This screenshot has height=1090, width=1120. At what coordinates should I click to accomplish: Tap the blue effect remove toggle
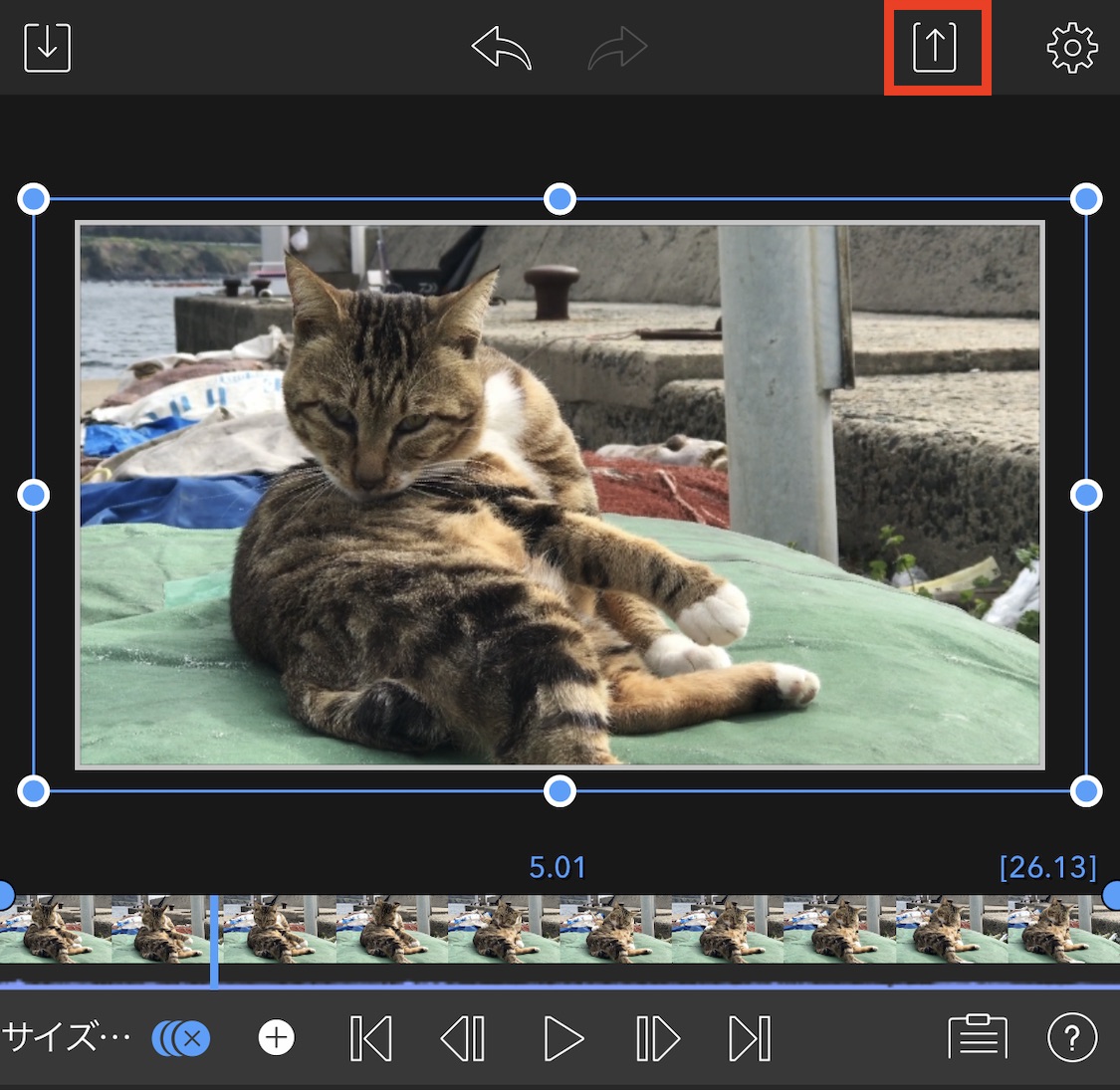point(181,1038)
